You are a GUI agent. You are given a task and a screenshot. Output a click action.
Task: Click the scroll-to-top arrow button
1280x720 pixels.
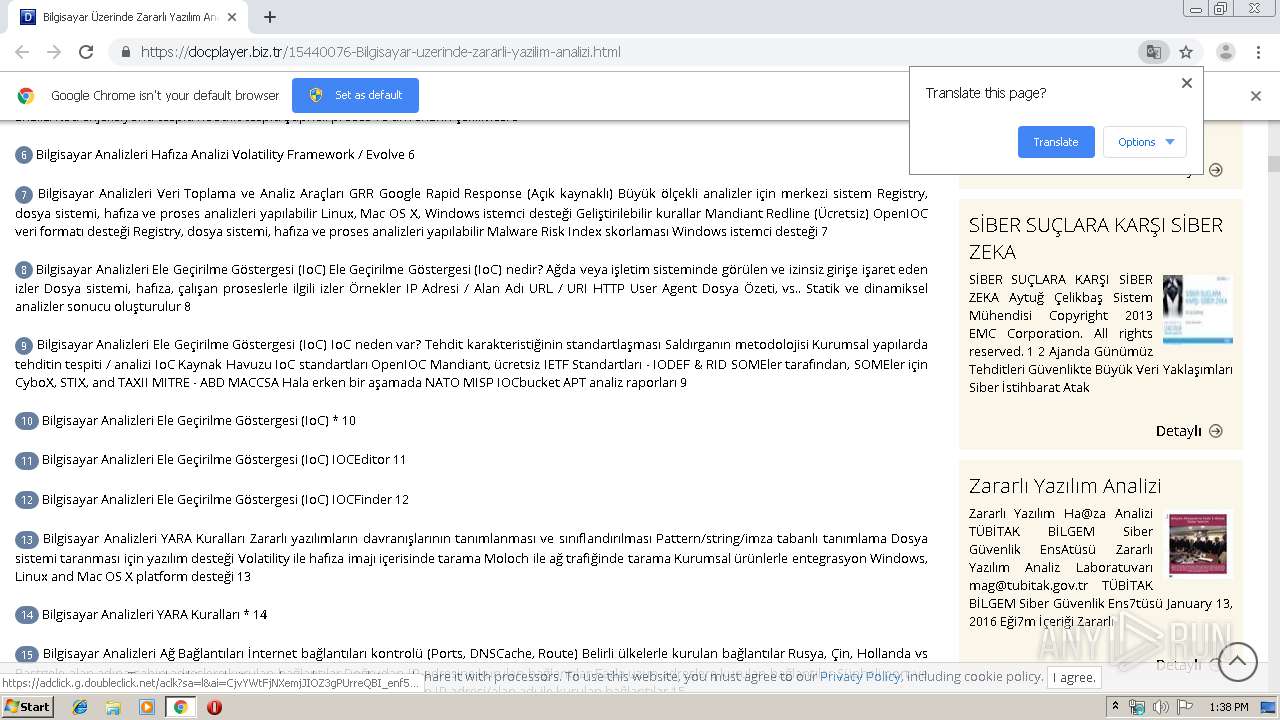[x=1237, y=661]
